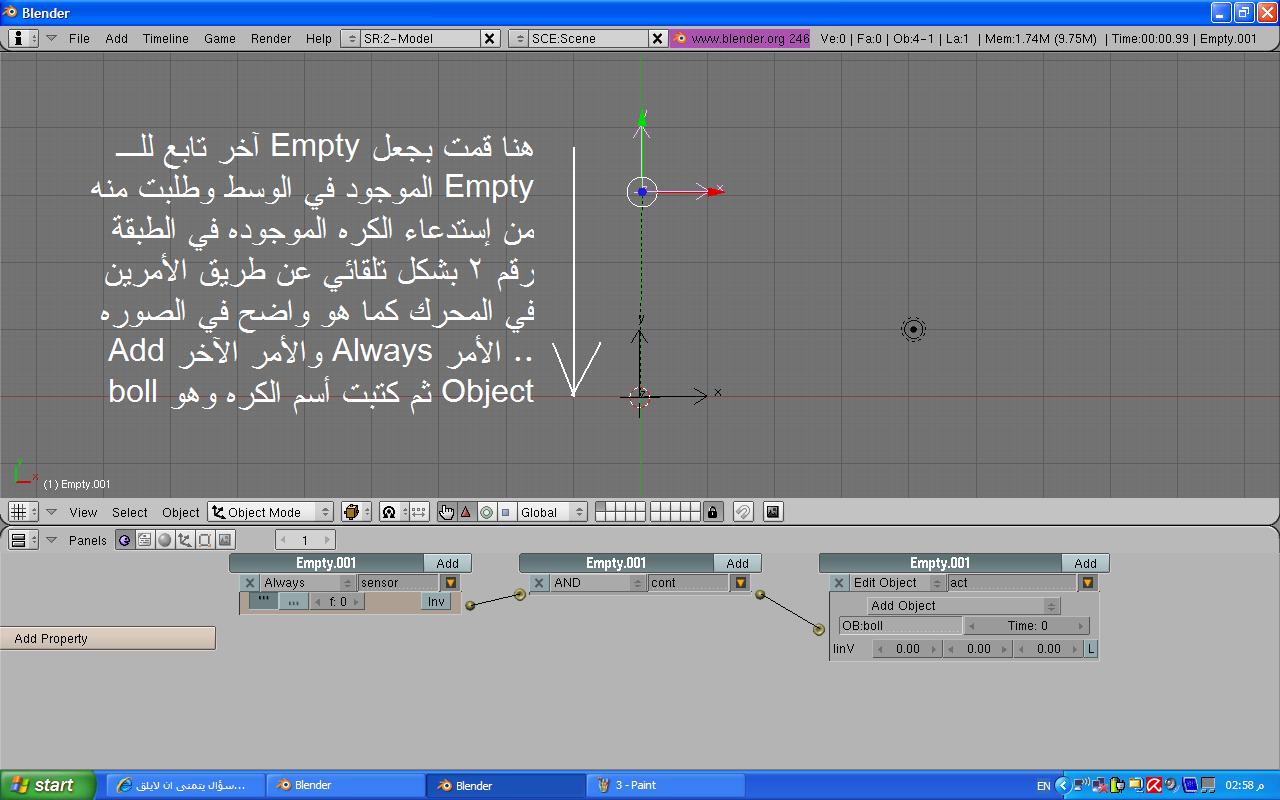Collapse buttons window header triangle next to Panels
The height and width of the screenshot is (800, 1280).
tap(51, 540)
